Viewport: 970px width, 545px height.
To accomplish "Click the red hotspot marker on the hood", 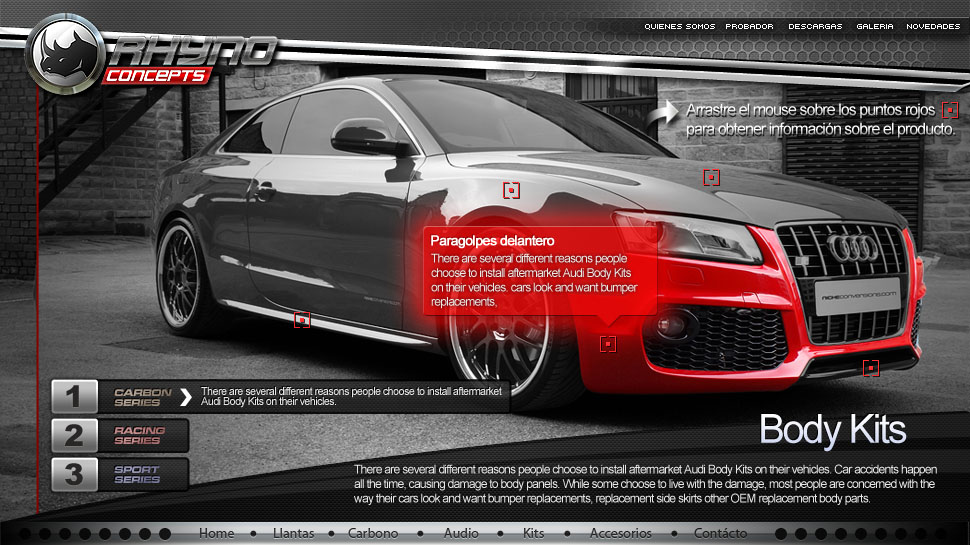I will pos(711,178).
